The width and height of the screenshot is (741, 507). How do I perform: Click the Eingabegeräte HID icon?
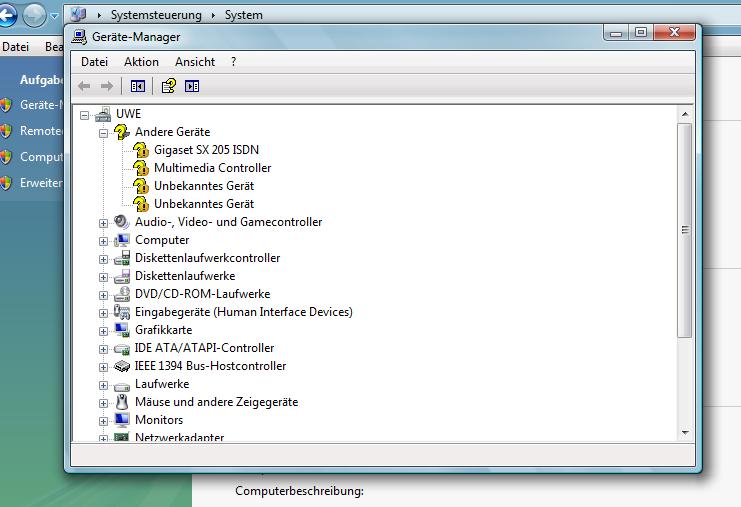(122, 312)
